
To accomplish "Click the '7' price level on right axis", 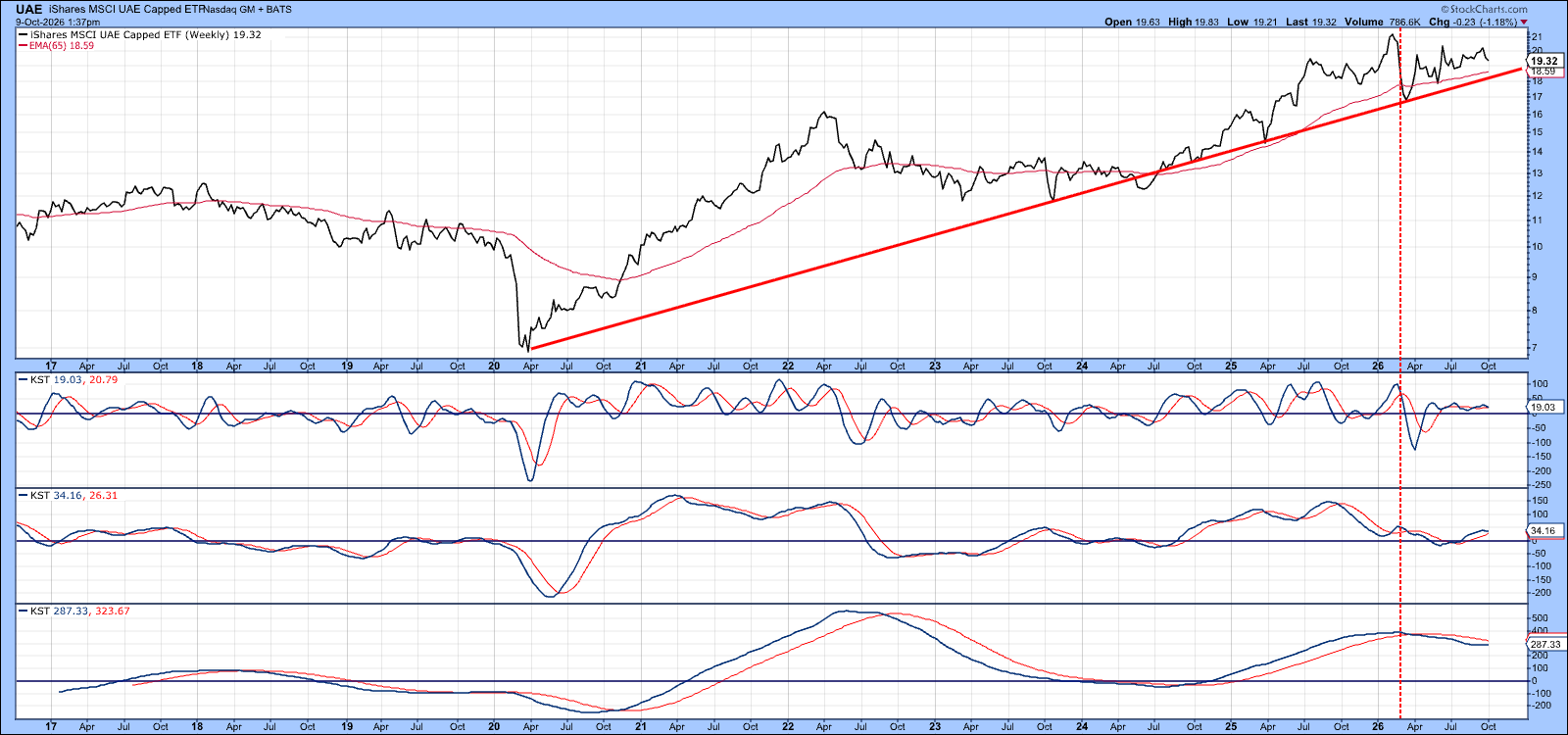I will coord(1535,348).
